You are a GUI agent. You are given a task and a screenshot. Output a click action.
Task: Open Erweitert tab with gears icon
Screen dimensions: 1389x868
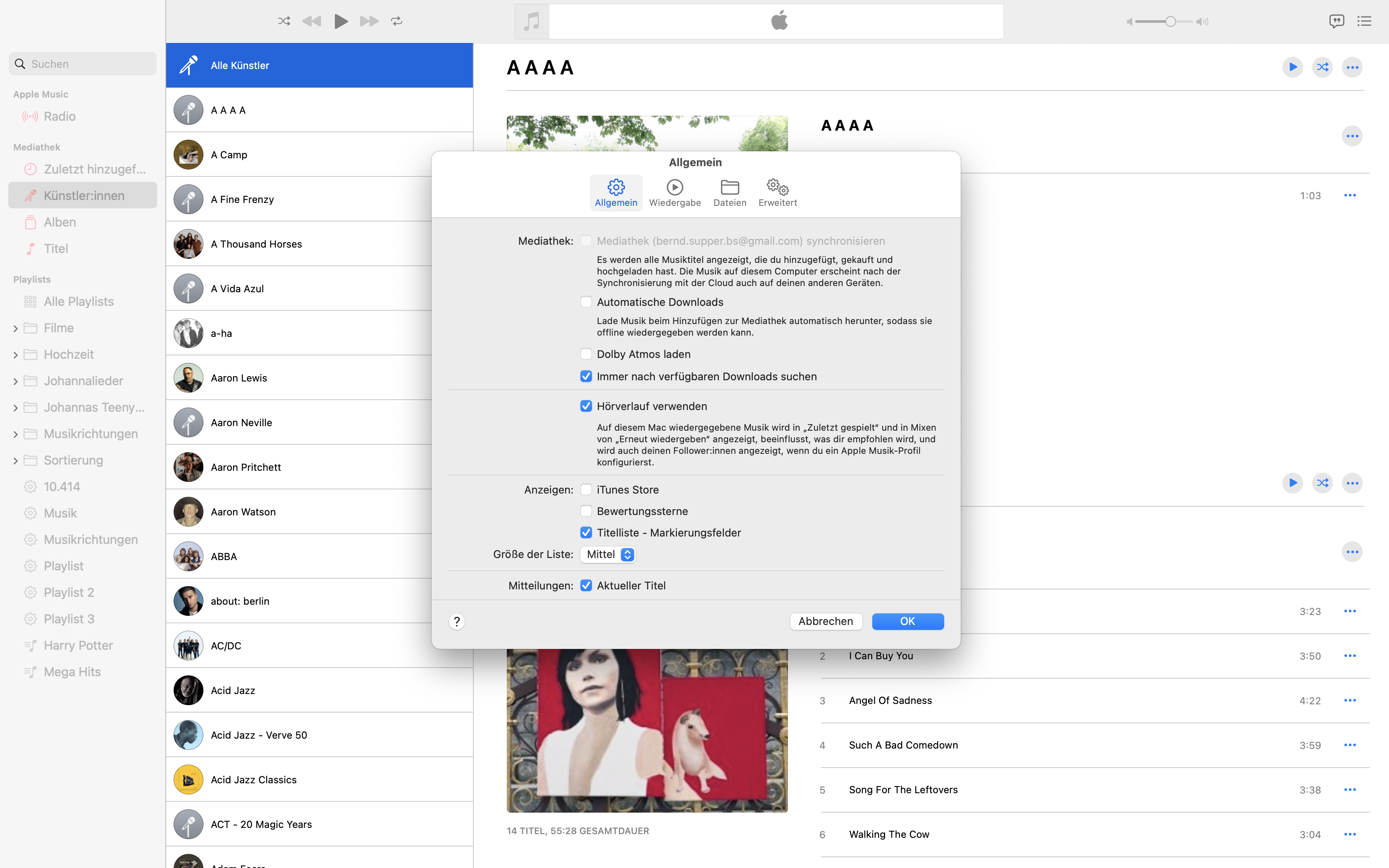tap(778, 193)
